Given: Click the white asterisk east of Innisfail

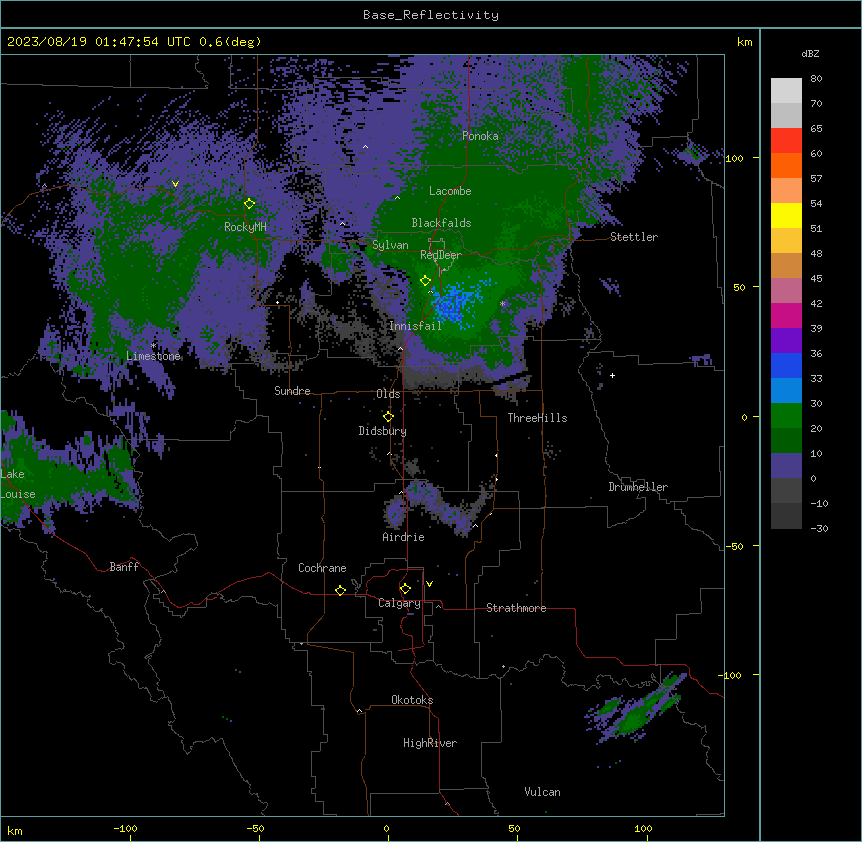Looking at the screenshot, I should click(502, 303).
